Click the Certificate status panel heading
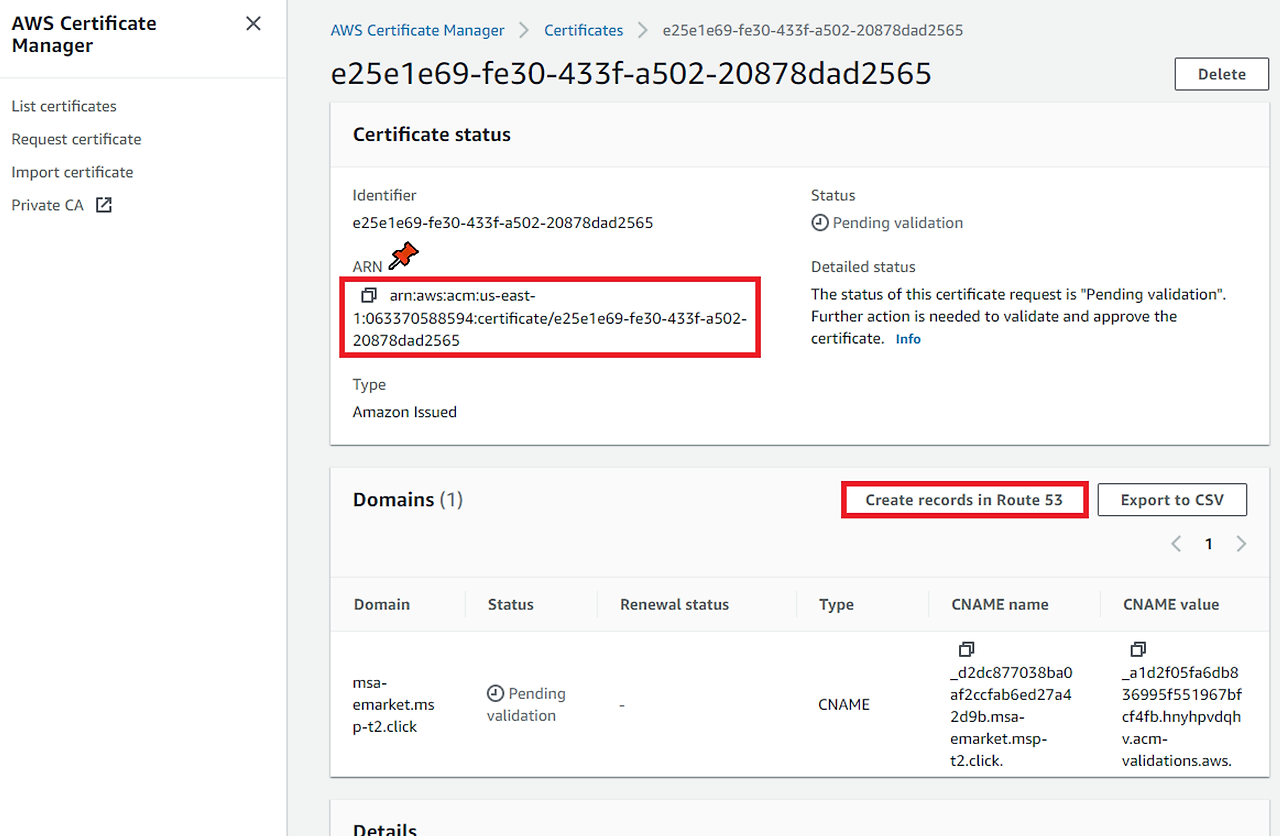1280x836 pixels. point(432,134)
